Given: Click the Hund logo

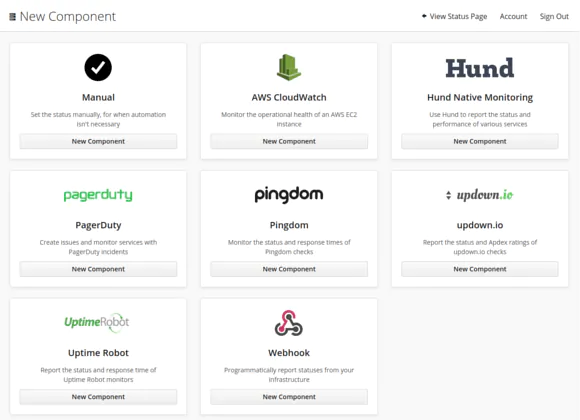Looking at the screenshot, I should pyautogui.click(x=480, y=68).
